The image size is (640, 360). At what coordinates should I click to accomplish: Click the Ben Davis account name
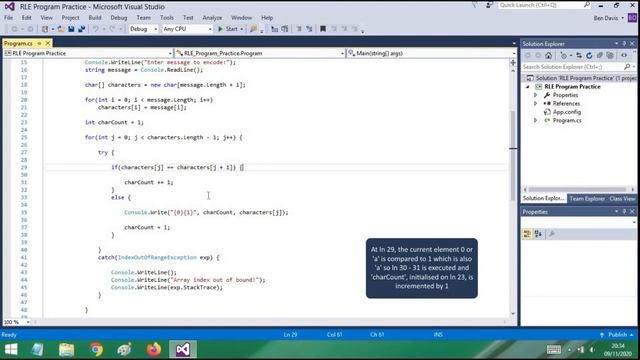point(606,18)
